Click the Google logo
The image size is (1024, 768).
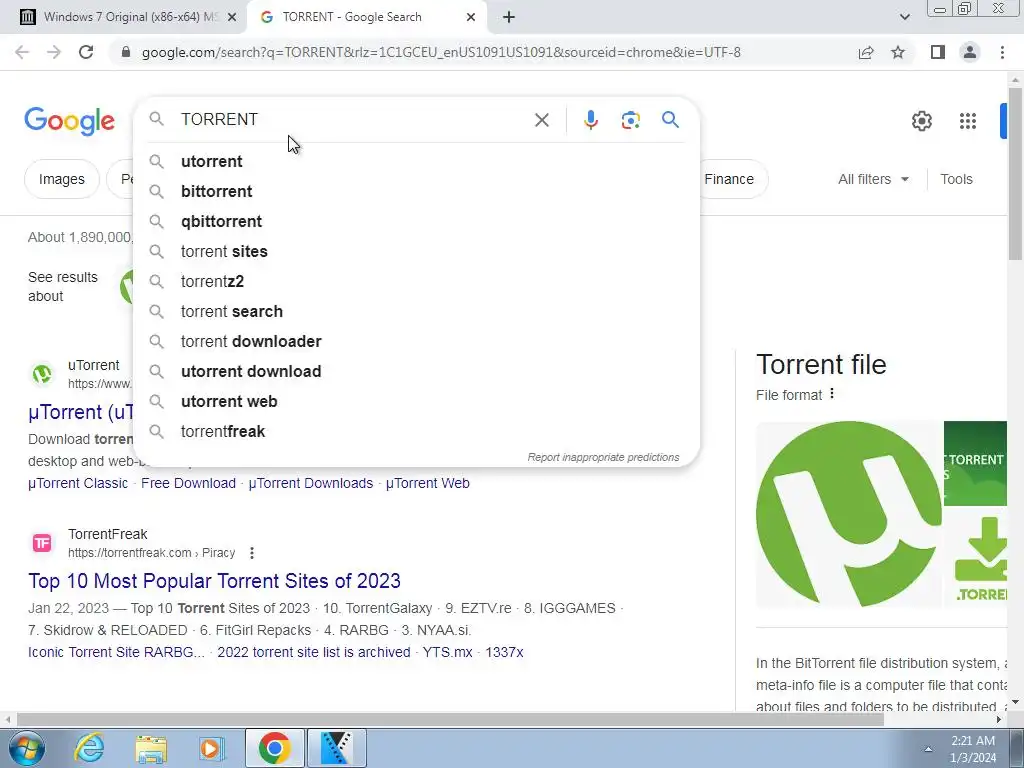[70, 121]
